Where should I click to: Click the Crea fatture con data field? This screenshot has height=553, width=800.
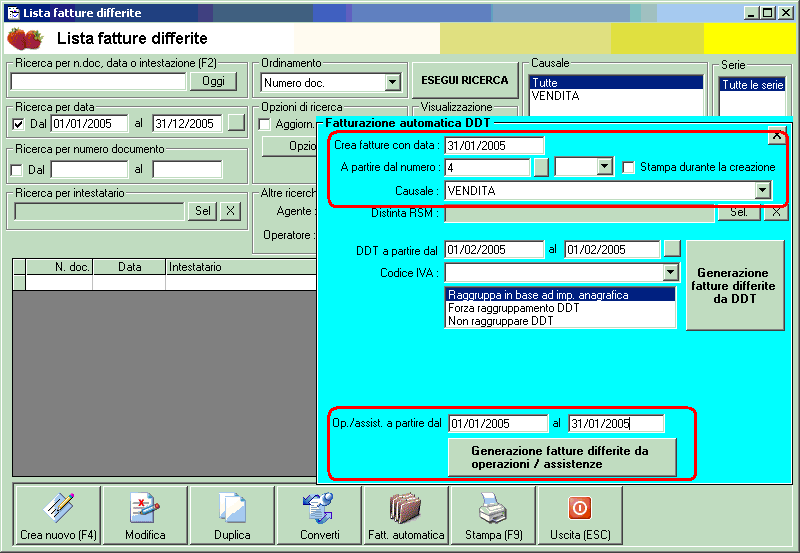[x=494, y=145]
